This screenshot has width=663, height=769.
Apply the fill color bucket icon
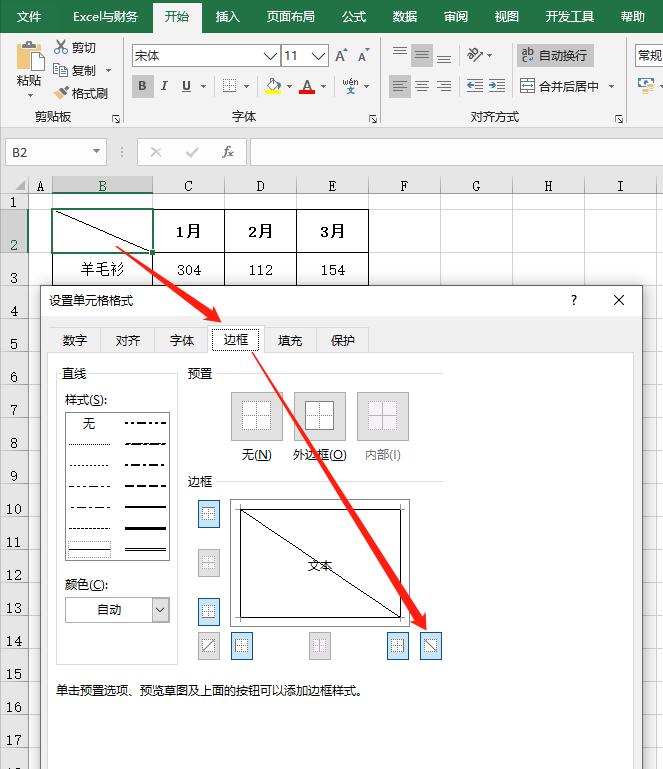click(273, 86)
